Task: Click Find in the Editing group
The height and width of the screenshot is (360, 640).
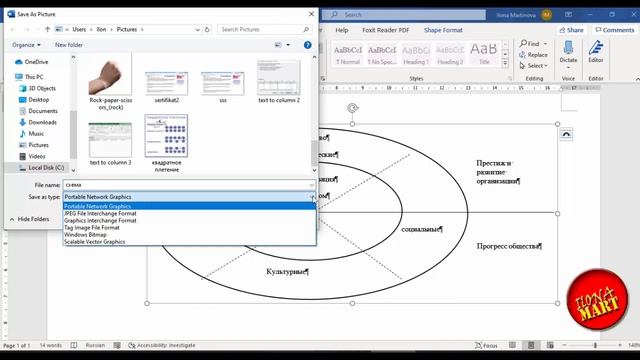Action: point(530,44)
